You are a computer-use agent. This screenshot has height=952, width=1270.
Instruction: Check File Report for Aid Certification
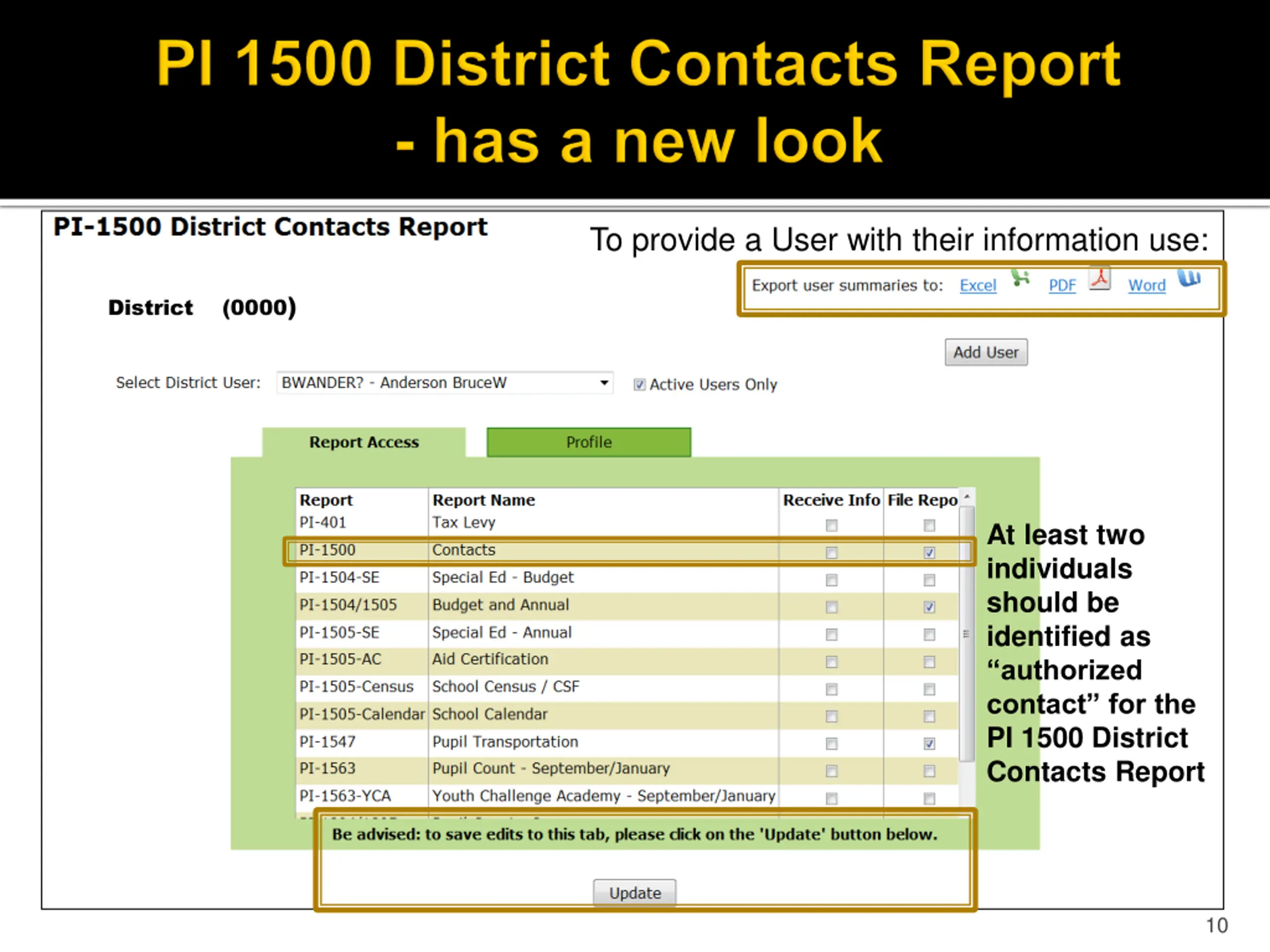click(x=929, y=661)
